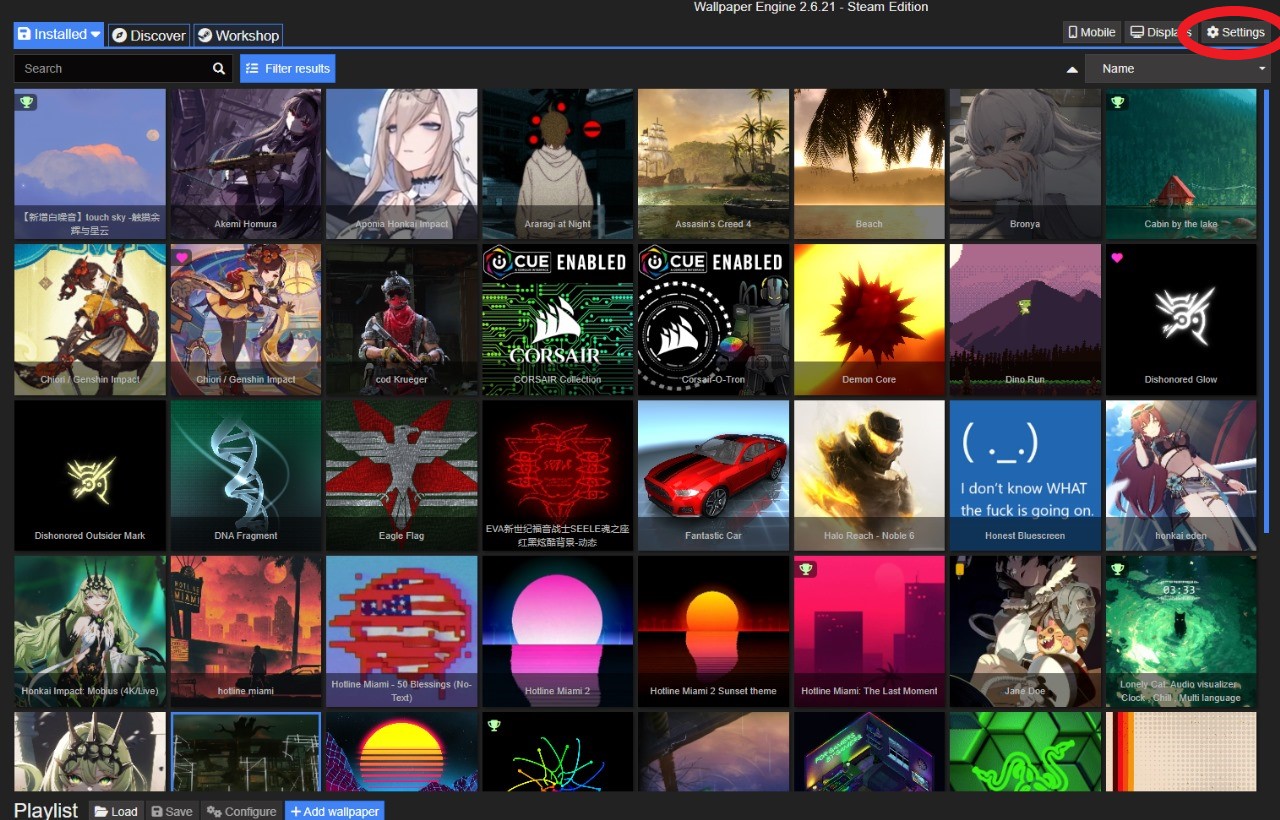
Task: Click the Playlist heading text
Action: click(x=46, y=810)
